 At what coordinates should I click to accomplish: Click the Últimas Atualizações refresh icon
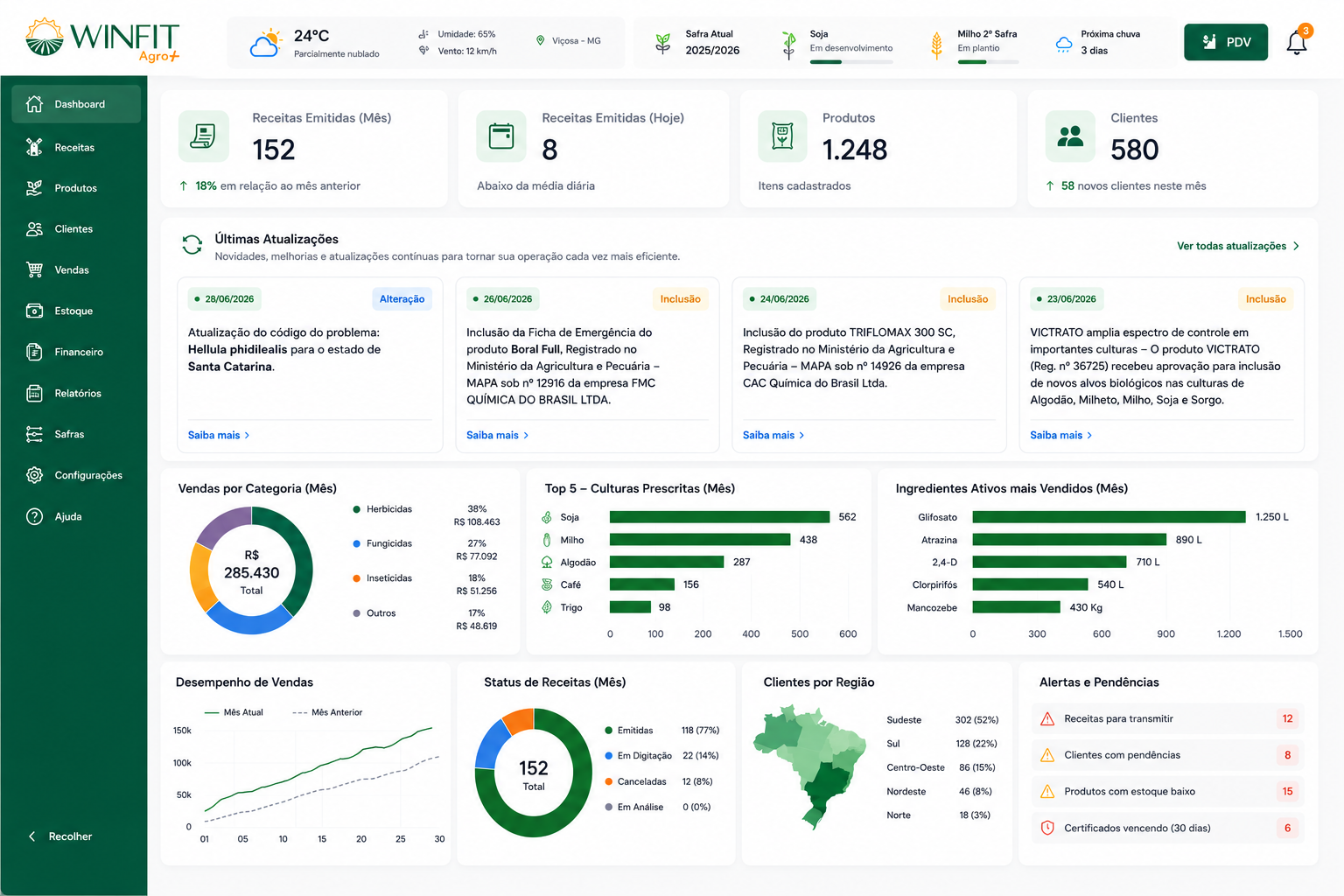pos(192,244)
